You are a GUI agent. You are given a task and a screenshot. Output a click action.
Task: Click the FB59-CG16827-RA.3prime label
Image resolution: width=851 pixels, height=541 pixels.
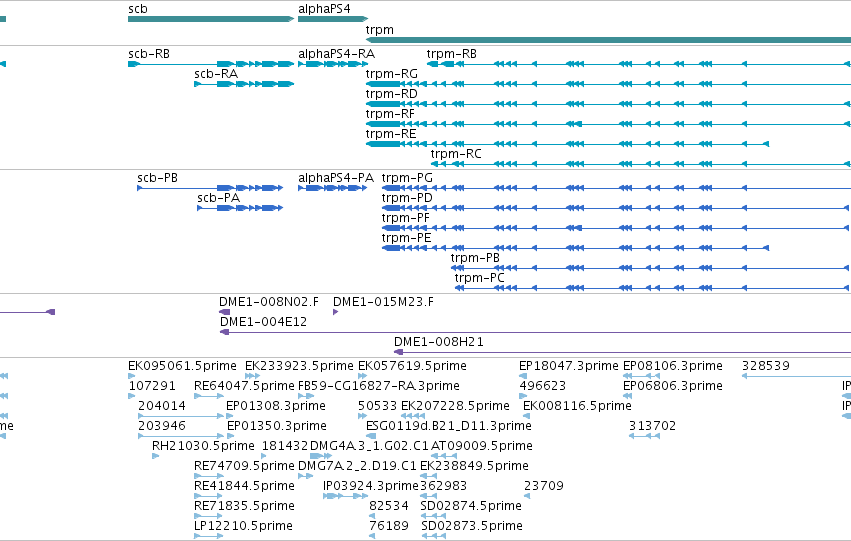click(x=379, y=386)
